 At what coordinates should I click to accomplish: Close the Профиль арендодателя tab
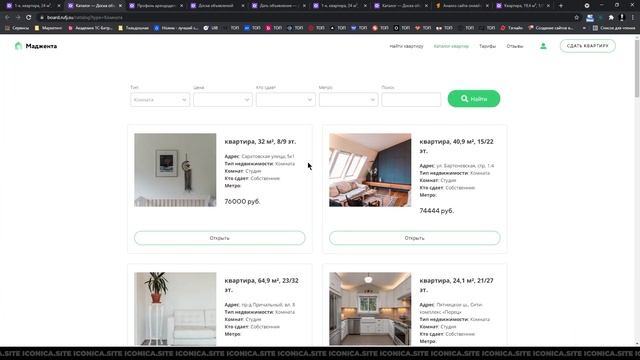pyautogui.click(x=182, y=6)
